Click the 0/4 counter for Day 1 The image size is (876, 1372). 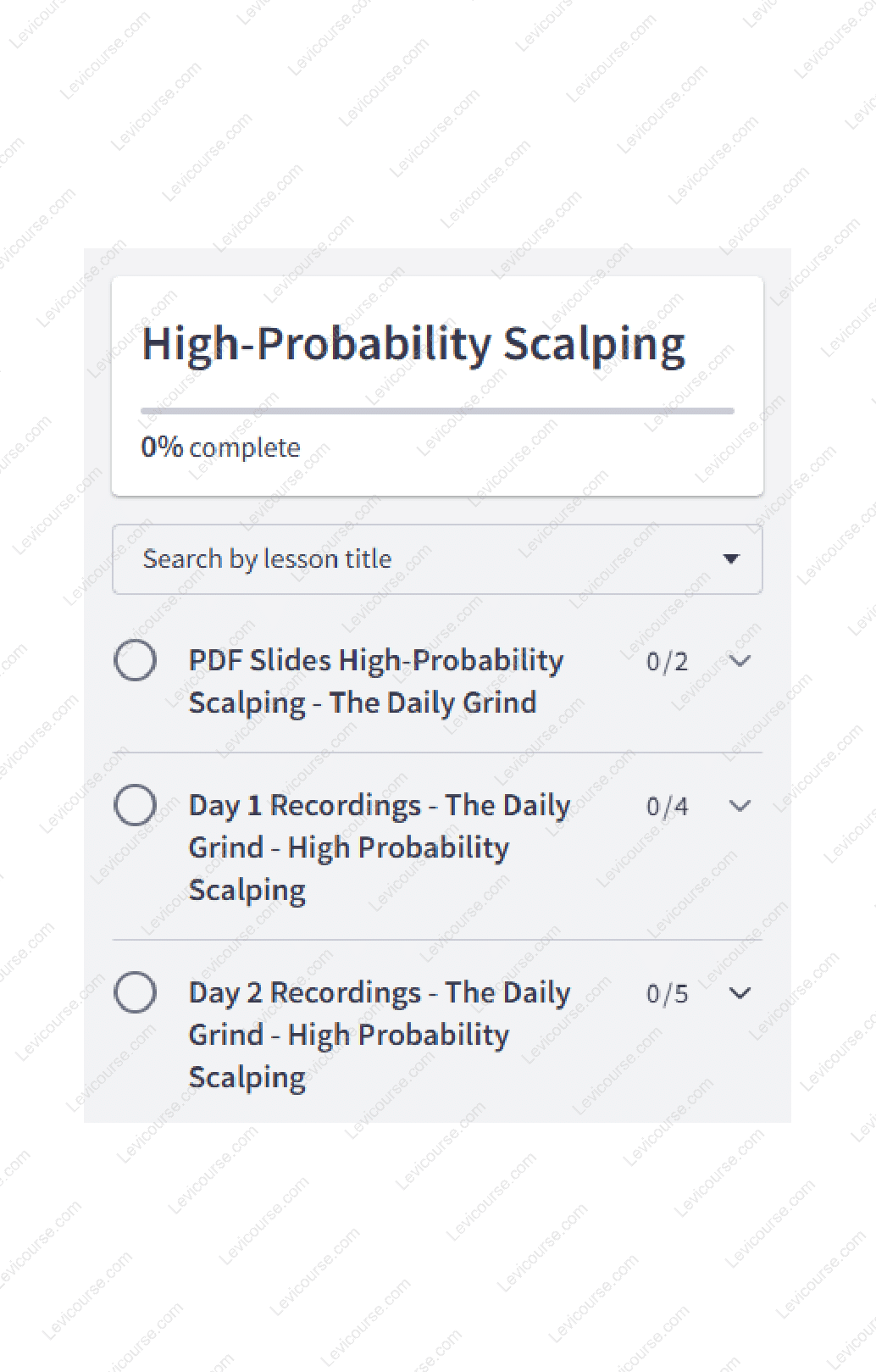668,806
